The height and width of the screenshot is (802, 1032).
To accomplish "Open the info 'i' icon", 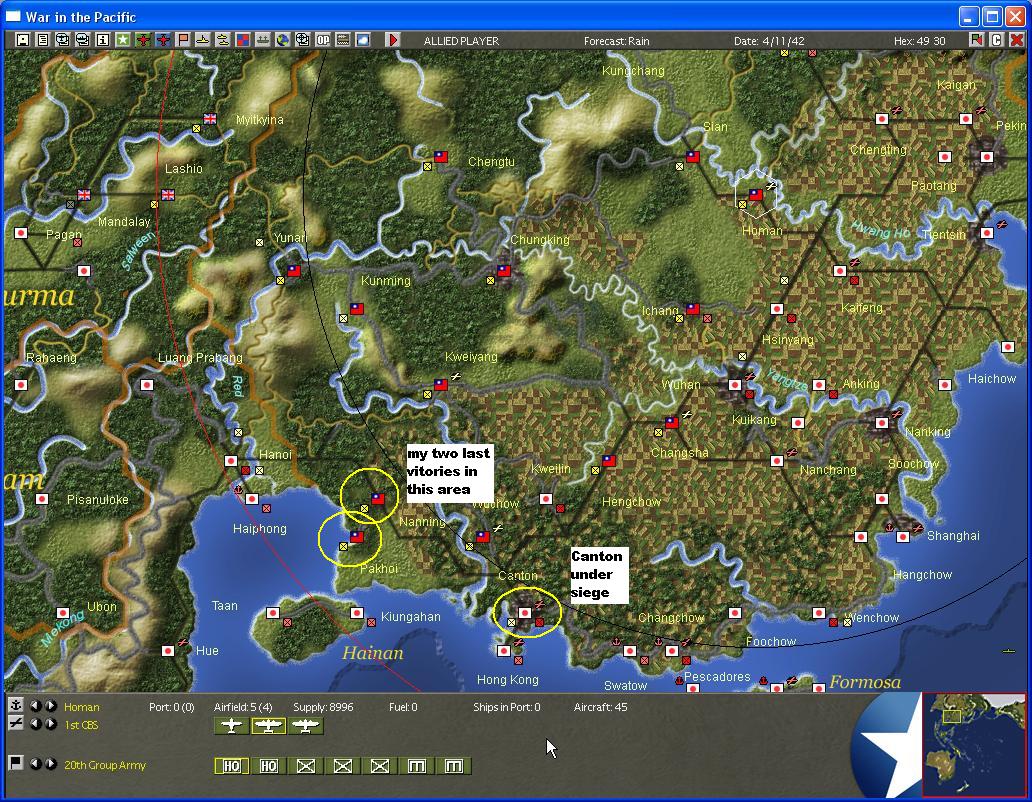I will tap(103, 40).
